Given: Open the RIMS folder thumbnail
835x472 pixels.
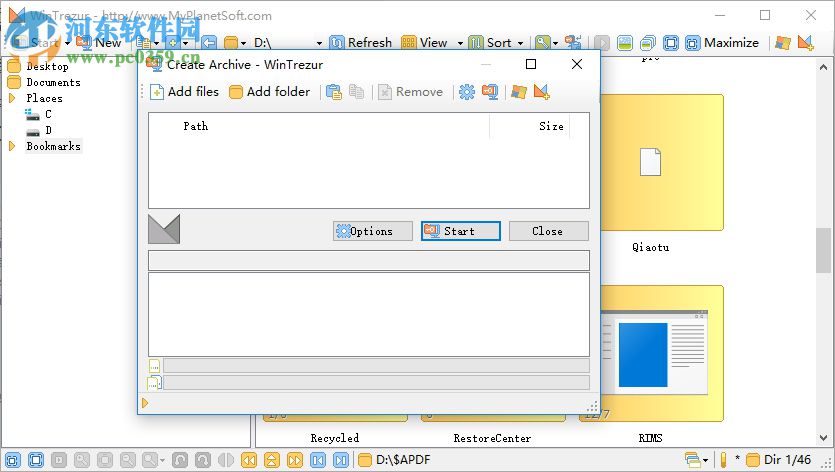Looking at the screenshot, I should (x=651, y=353).
